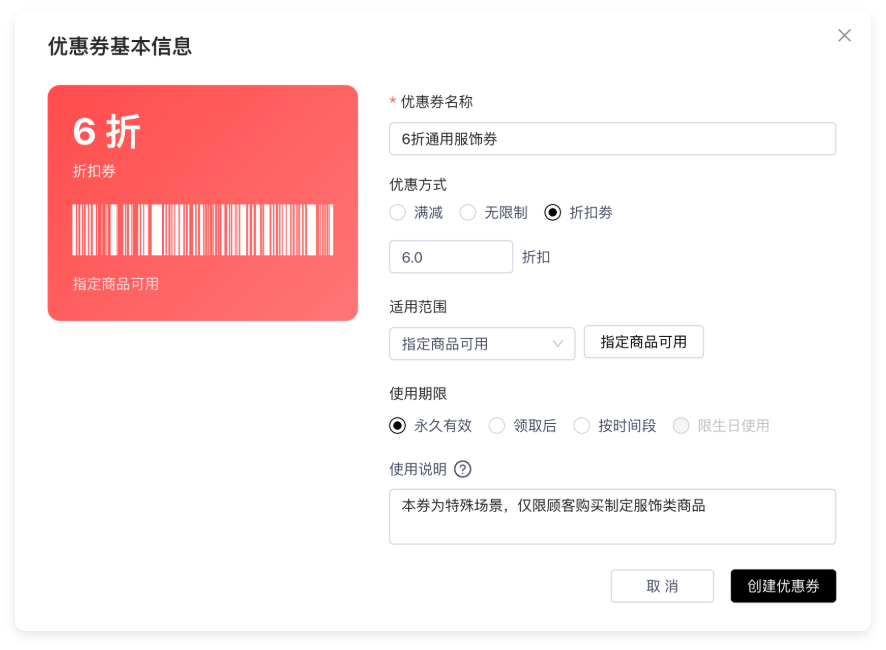
Task: Click the 6.0 discount value field
Action: pyautogui.click(x=450, y=257)
